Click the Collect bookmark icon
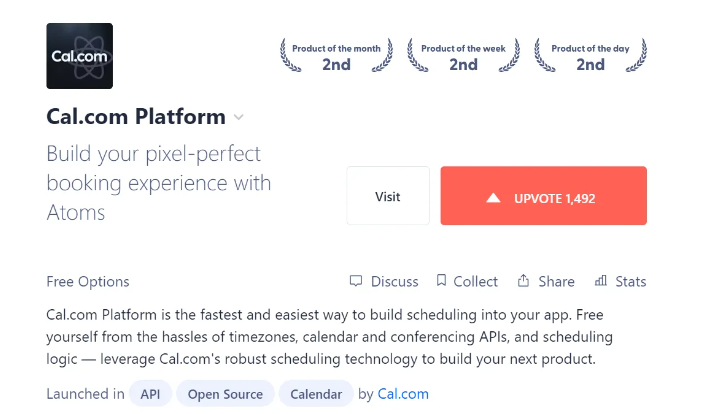This screenshot has height=414, width=714. point(441,281)
